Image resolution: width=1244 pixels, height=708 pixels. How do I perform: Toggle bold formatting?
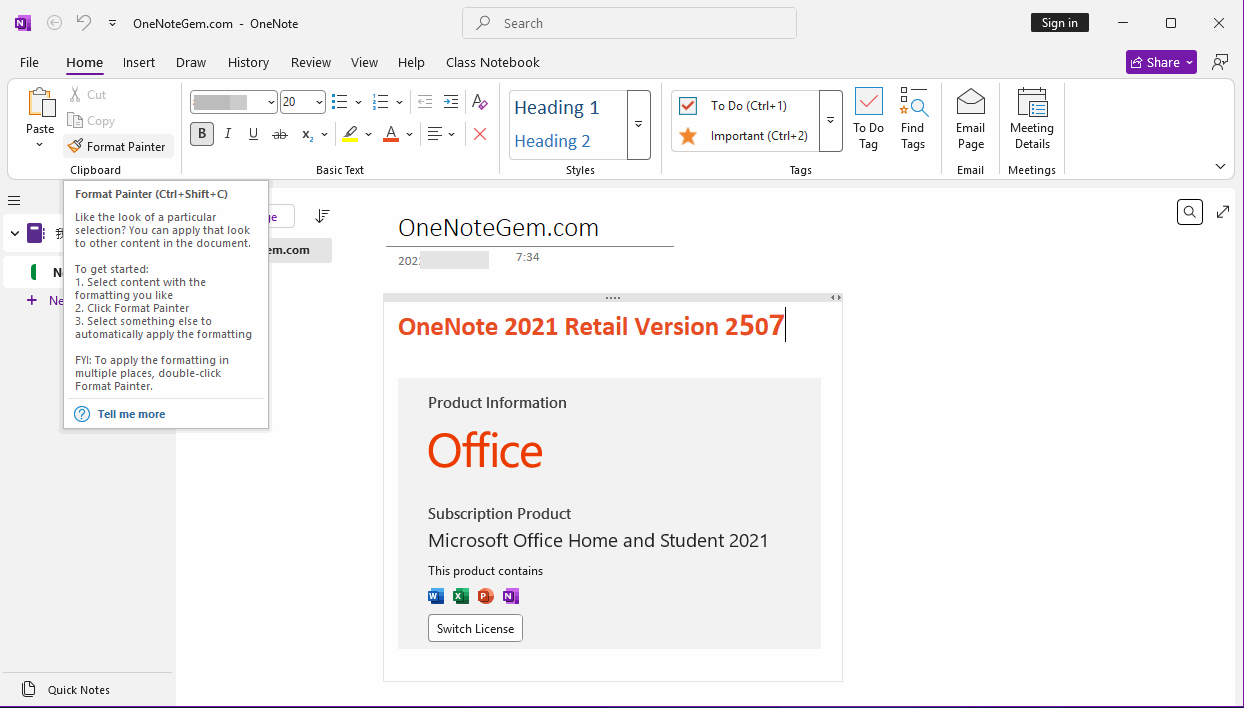click(x=201, y=133)
